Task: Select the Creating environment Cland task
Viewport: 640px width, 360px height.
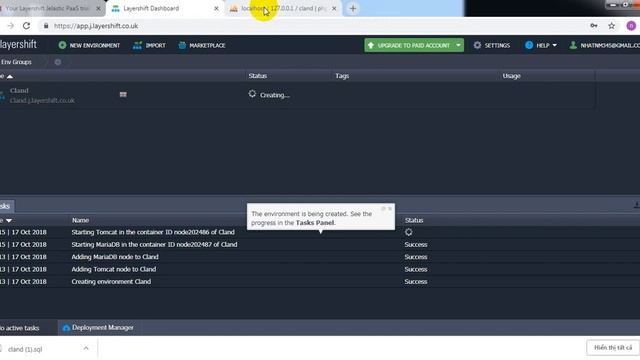Action: (x=320, y=282)
